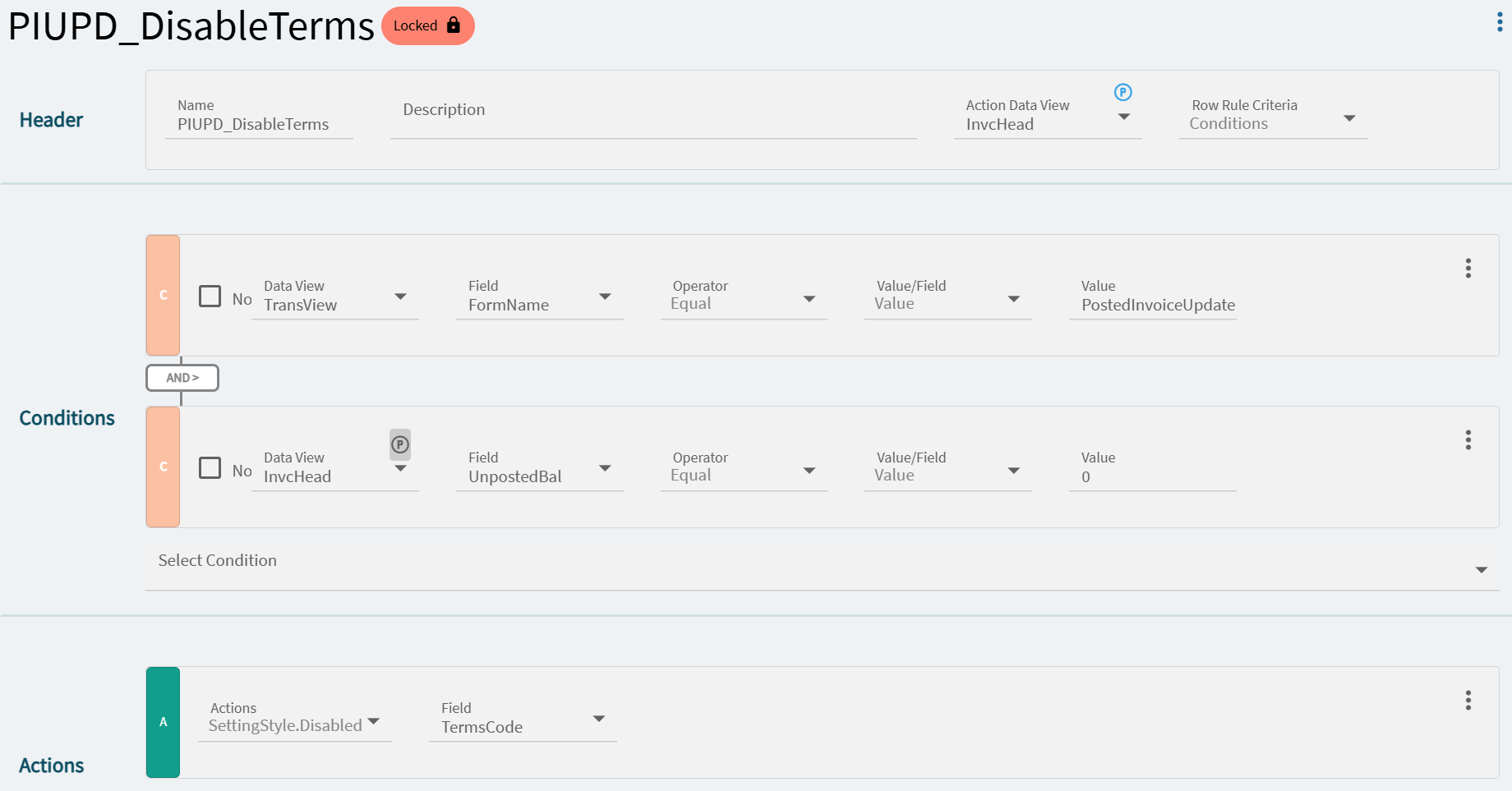
Task: Click the lock icon in the Locked badge
Action: coord(454,25)
